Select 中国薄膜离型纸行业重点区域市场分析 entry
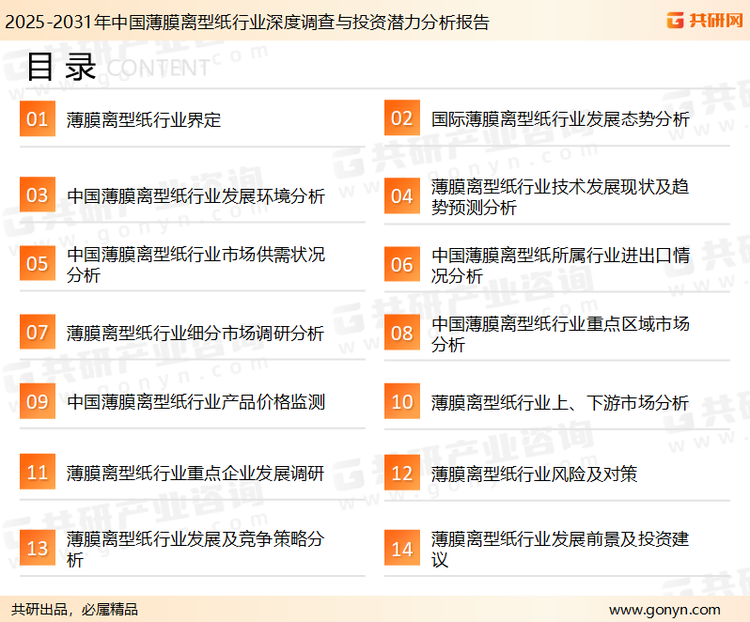Screen dimensions: 750x622 point(560,333)
